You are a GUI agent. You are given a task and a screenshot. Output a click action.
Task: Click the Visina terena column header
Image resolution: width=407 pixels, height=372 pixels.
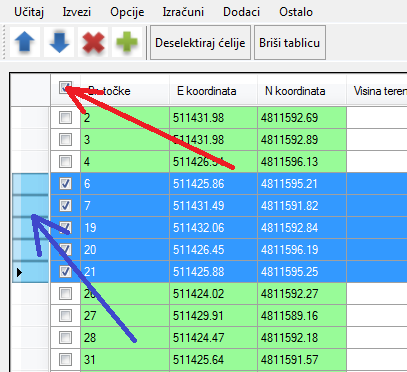click(x=377, y=91)
